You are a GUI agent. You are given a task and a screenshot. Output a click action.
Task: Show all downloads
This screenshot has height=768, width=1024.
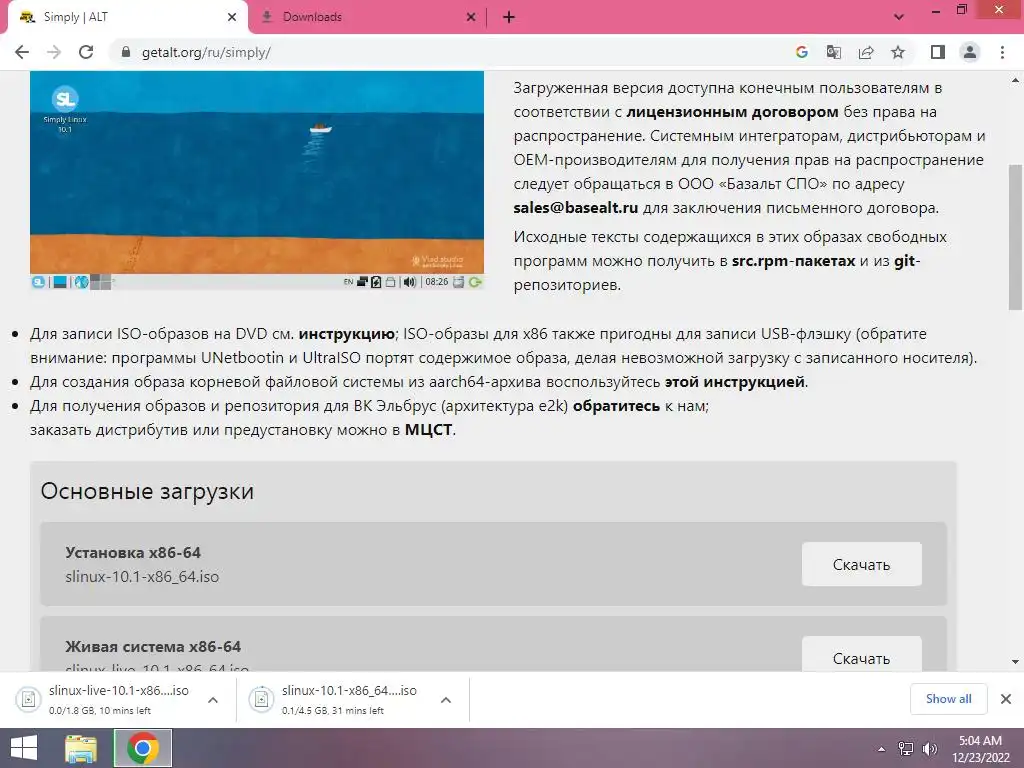tap(948, 699)
